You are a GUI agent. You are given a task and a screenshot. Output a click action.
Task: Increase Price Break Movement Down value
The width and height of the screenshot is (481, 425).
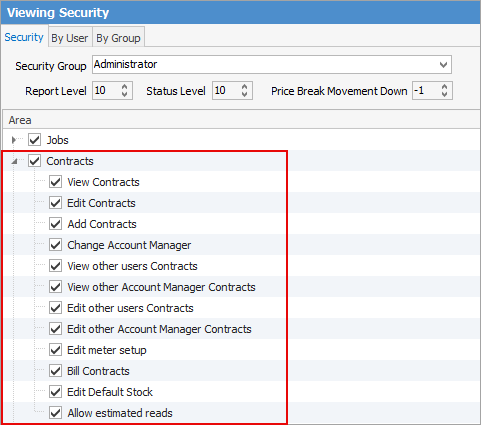444,87
